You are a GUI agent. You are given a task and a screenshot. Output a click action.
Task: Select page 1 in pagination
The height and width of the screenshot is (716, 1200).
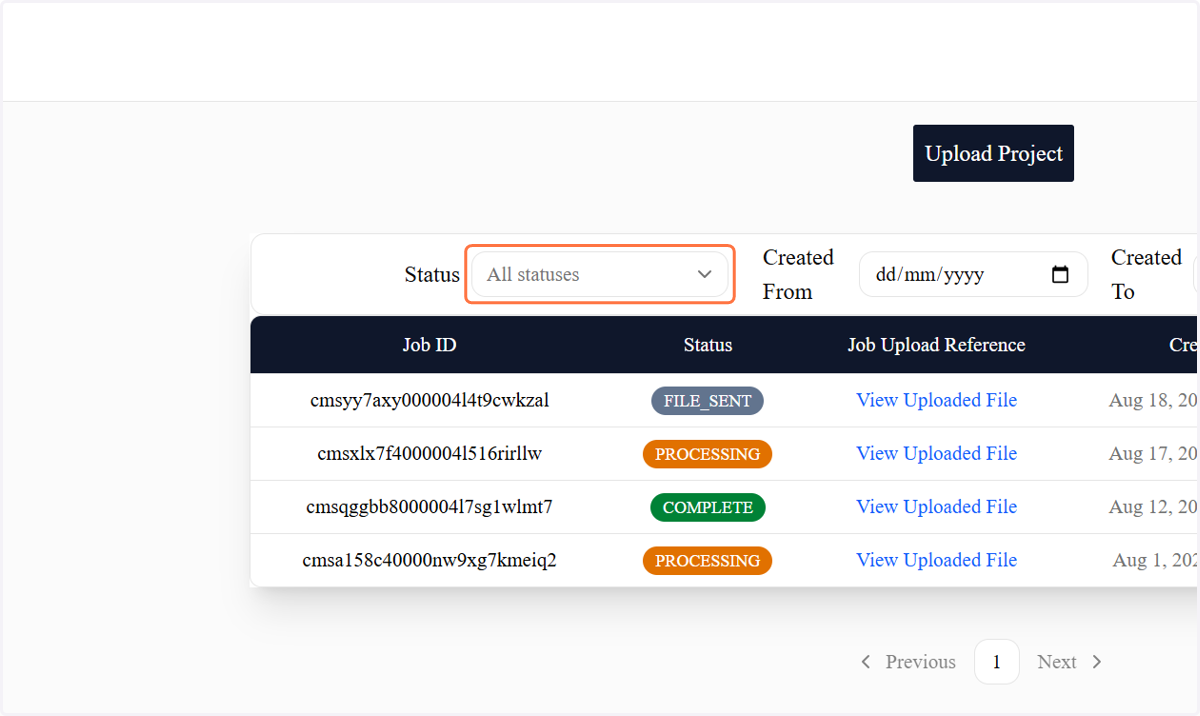(996, 662)
